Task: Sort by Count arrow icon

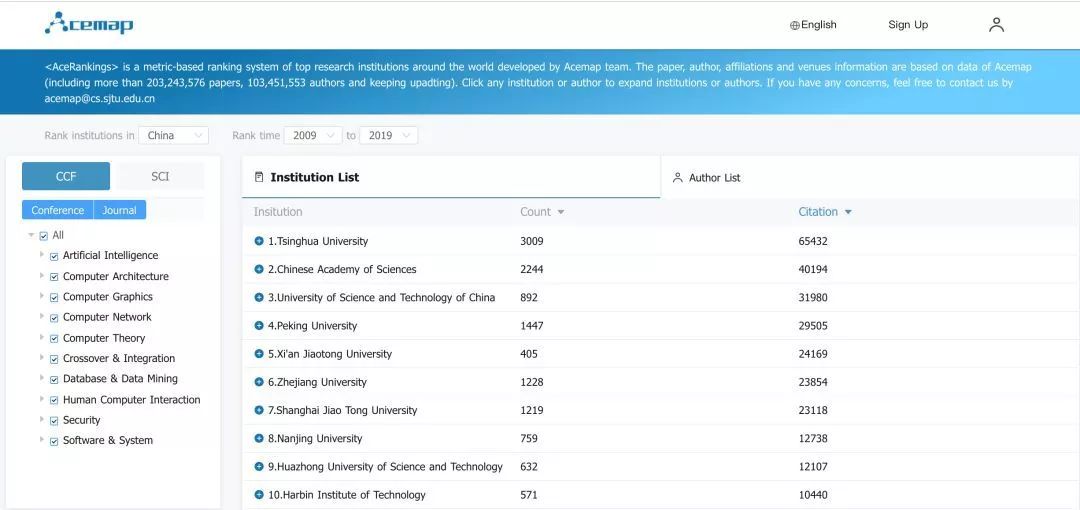Action: tap(561, 212)
